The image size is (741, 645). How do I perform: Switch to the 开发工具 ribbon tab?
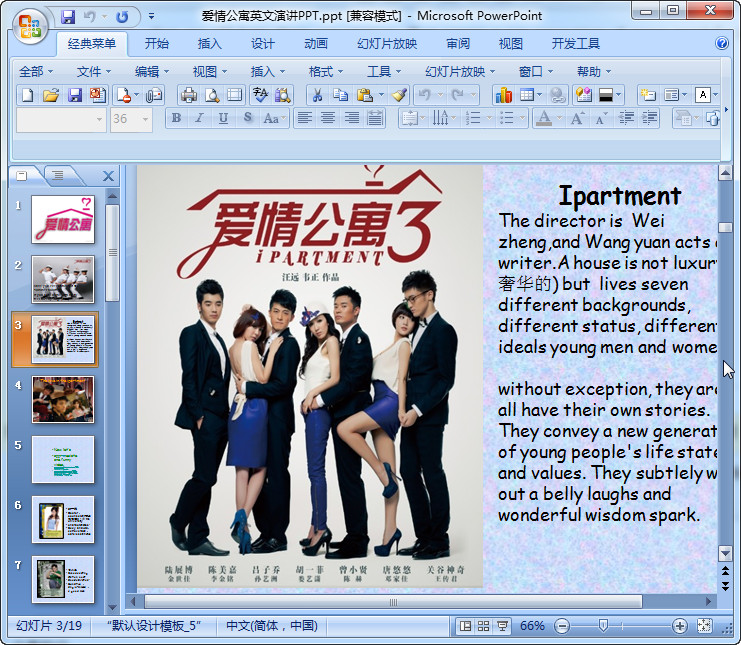click(576, 44)
